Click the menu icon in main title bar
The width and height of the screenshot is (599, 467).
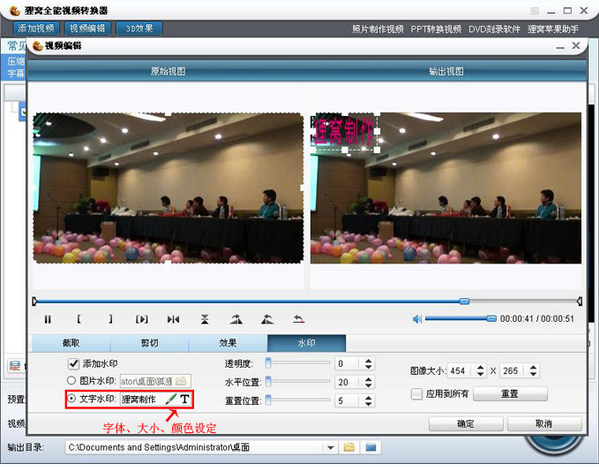coord(534,11)
